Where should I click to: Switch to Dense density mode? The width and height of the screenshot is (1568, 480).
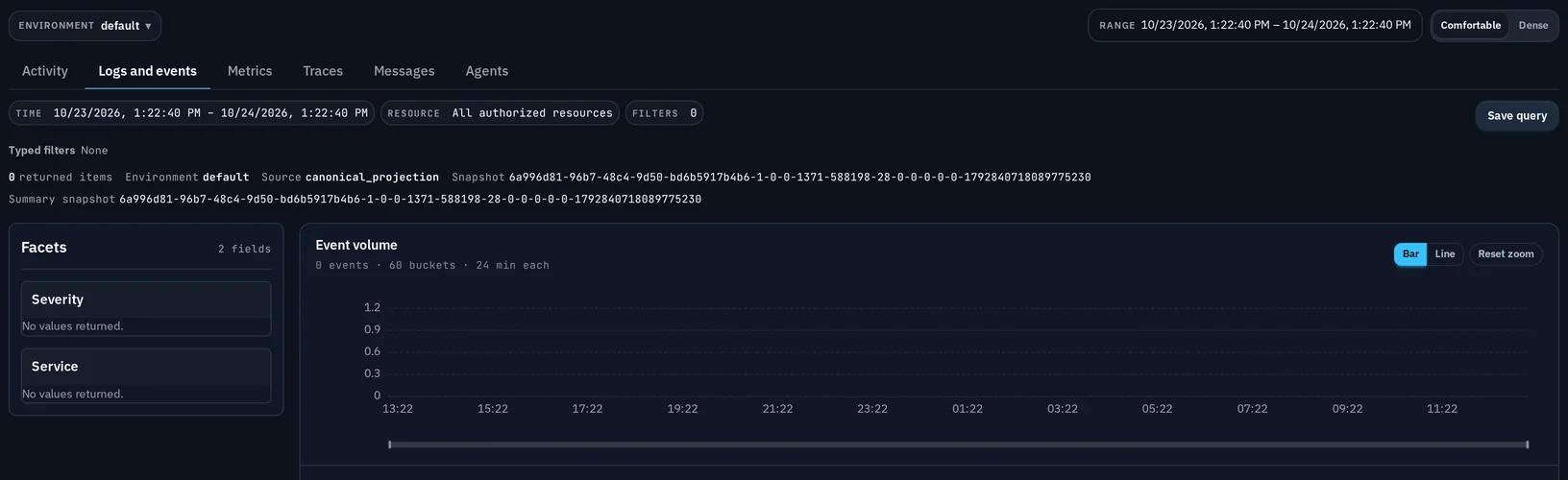pyautogui.click(x=1533, y=25)
